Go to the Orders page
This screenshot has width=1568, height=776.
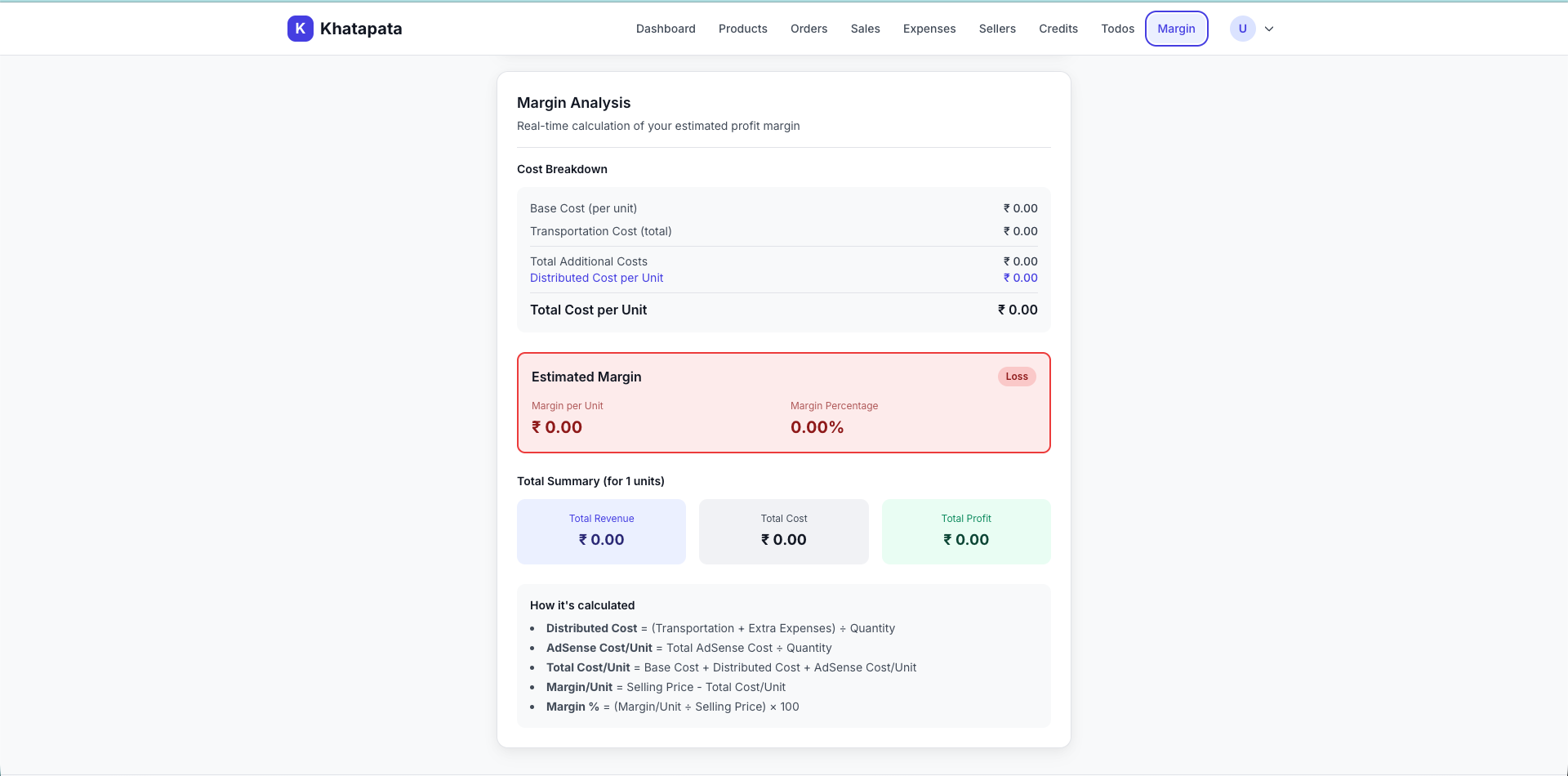pyautogui.click(x=808, y=29)
